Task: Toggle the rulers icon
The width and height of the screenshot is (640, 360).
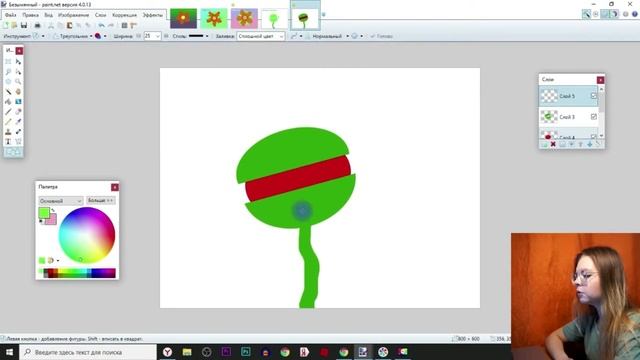Action: pyautogui.click(x=133, y=25)
